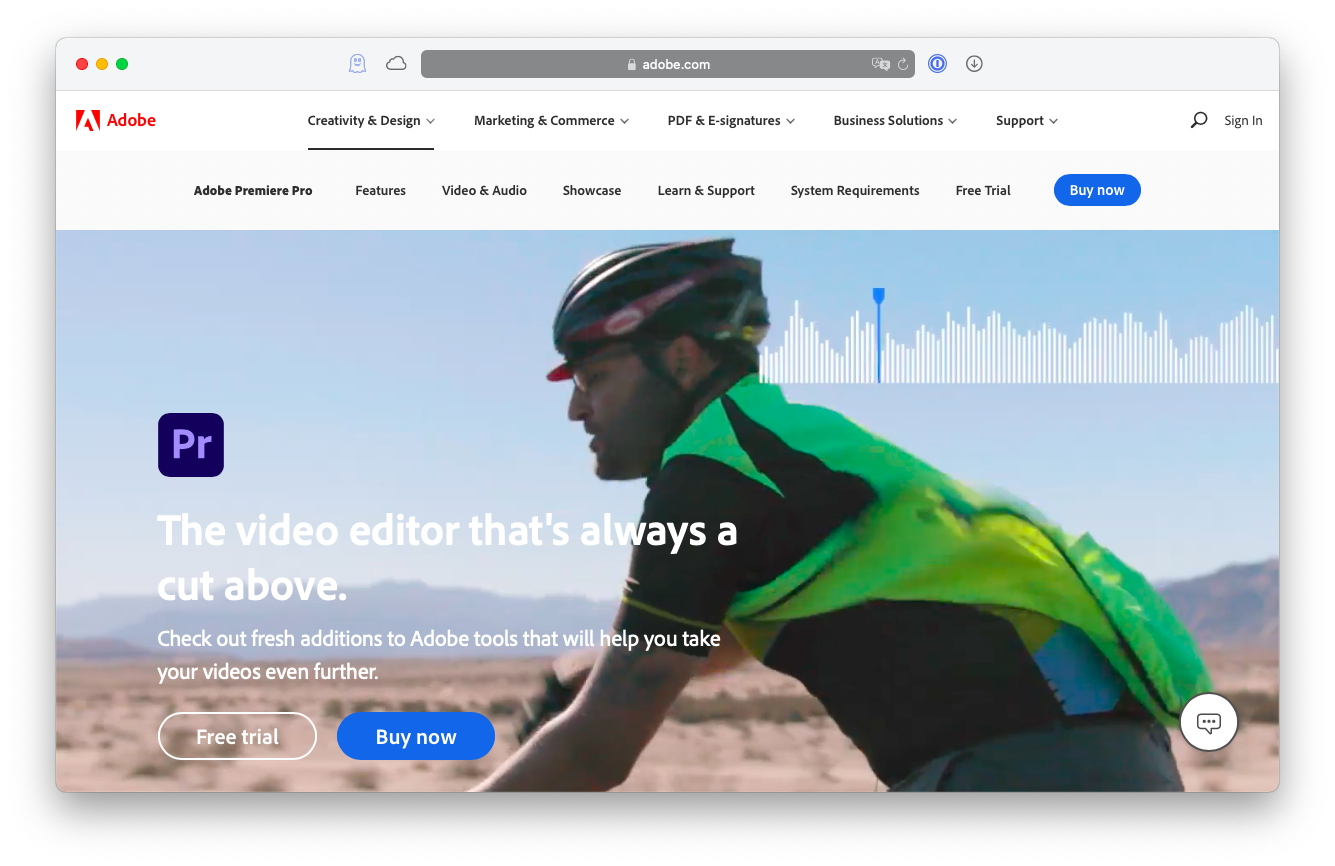This screenshot has width=1335, height=866.
Task: Expand the Creativity & Design menu
Action: pos(371,121)
